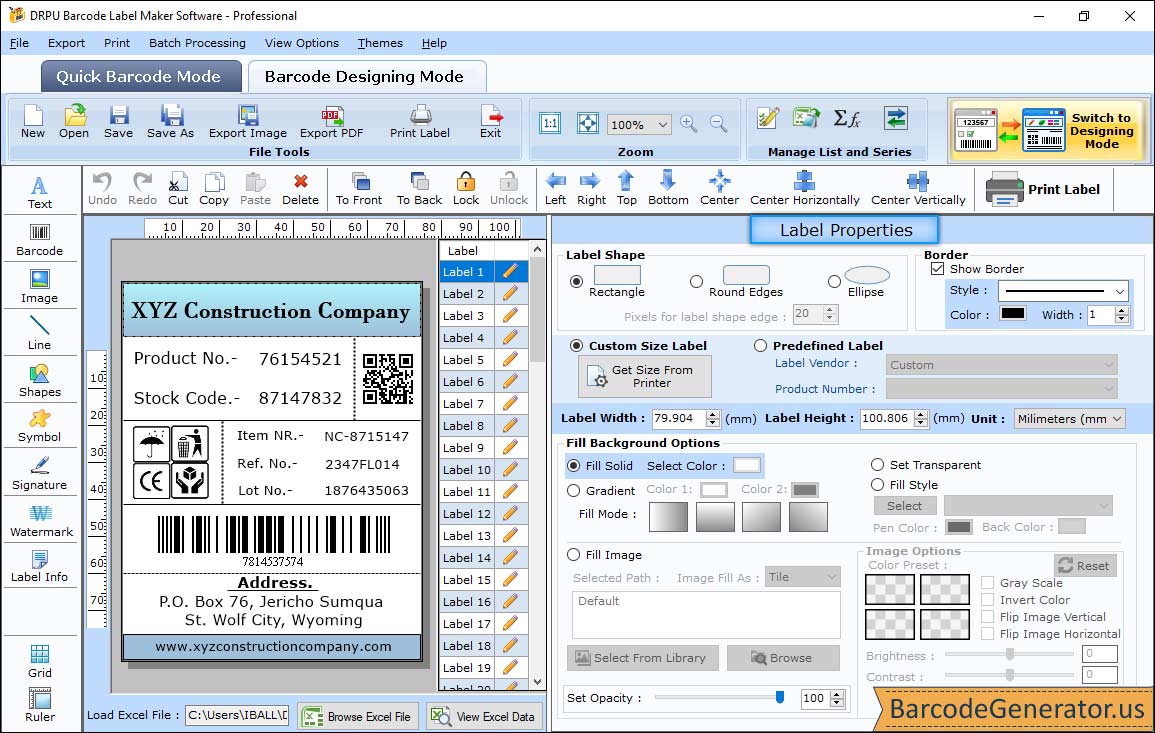Click Fill Solid Select Color swatch
The height and width of the screenshot is (733, 1155).
(x=746, y=465)
